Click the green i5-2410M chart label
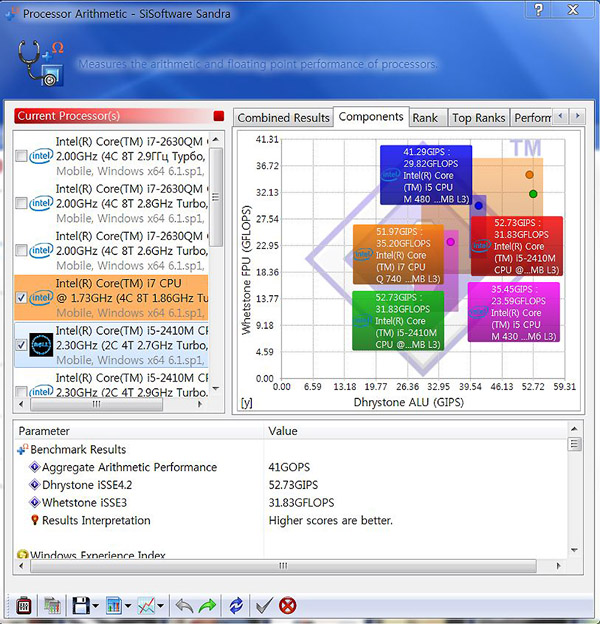The image size is (600, 624). click(398, 321)
